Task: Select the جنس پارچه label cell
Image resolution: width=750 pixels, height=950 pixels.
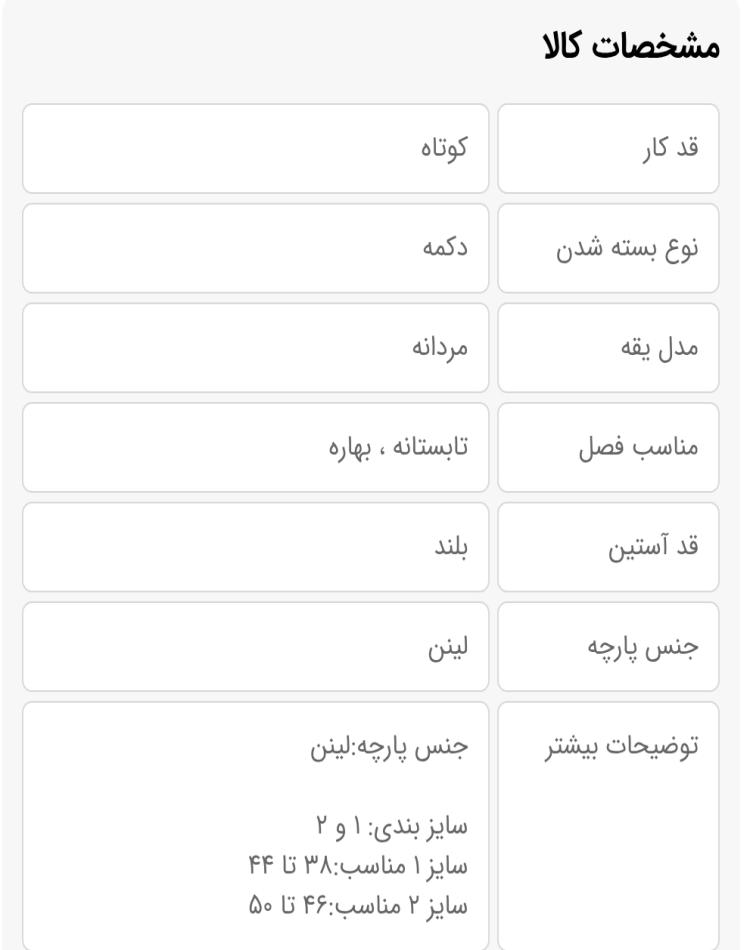Action: click(x=608, y=646)
